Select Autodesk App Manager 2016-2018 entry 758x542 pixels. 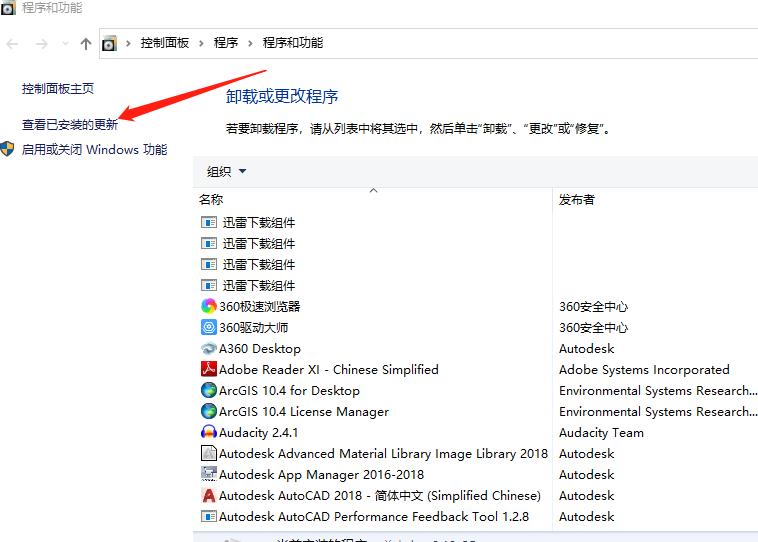point(321,475)
